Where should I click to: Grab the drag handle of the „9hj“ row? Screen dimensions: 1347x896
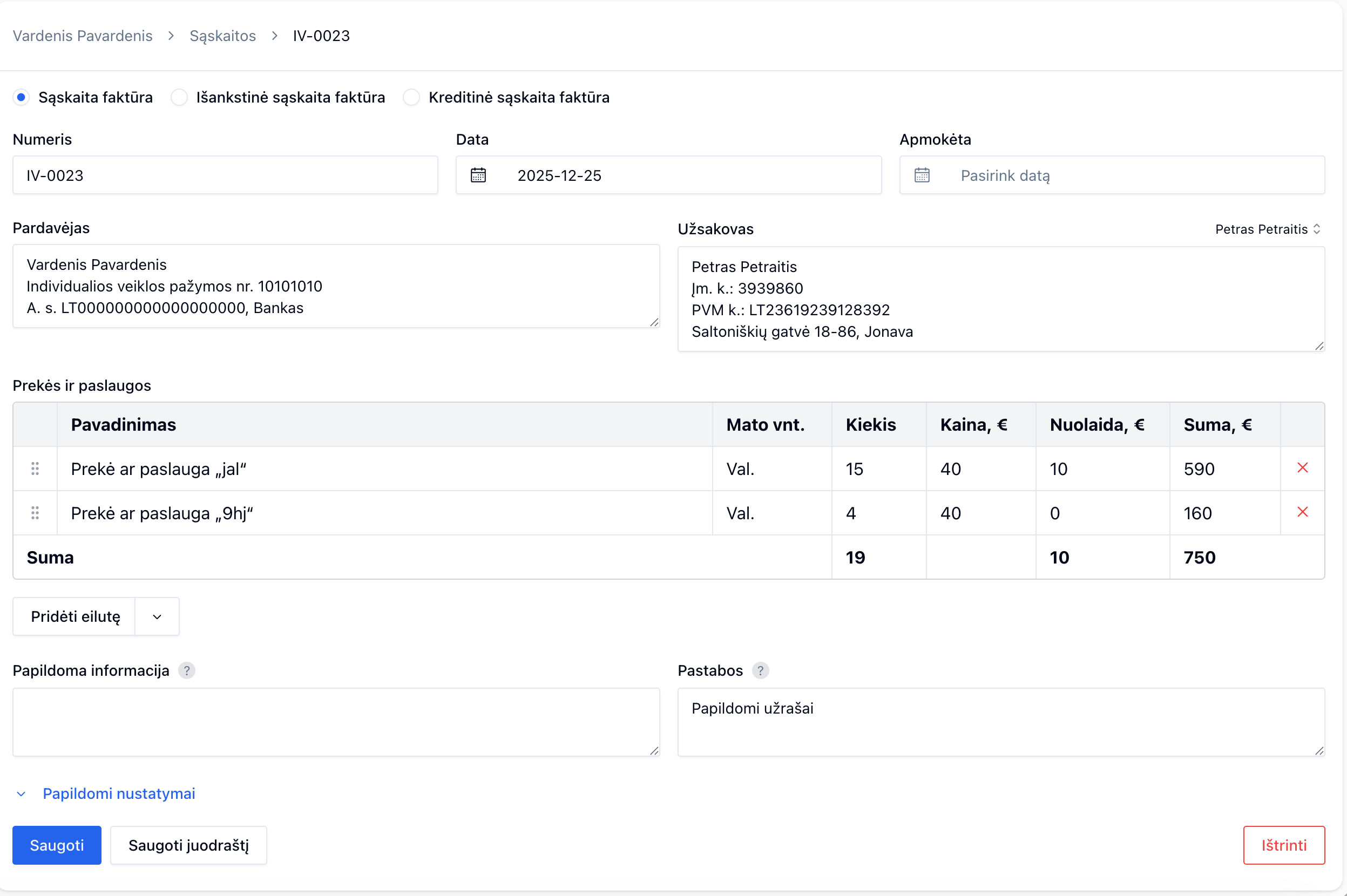coord(35,513)
